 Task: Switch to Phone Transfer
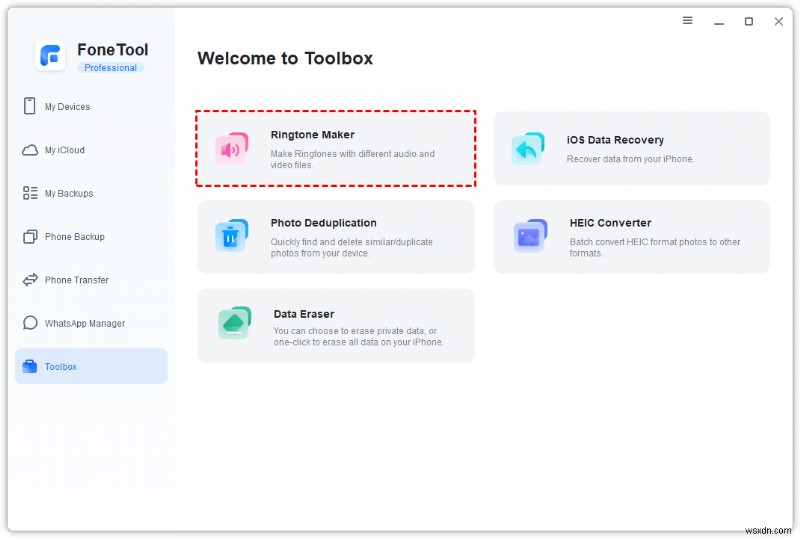tap(91, 280)
